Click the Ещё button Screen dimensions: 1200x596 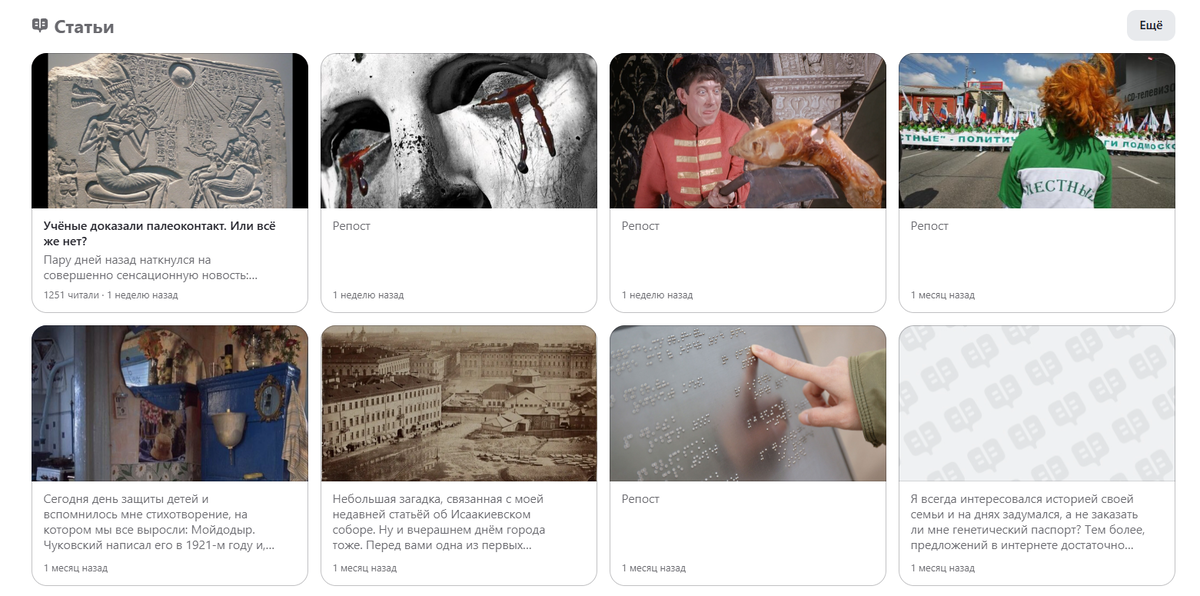coord(1151,25)
